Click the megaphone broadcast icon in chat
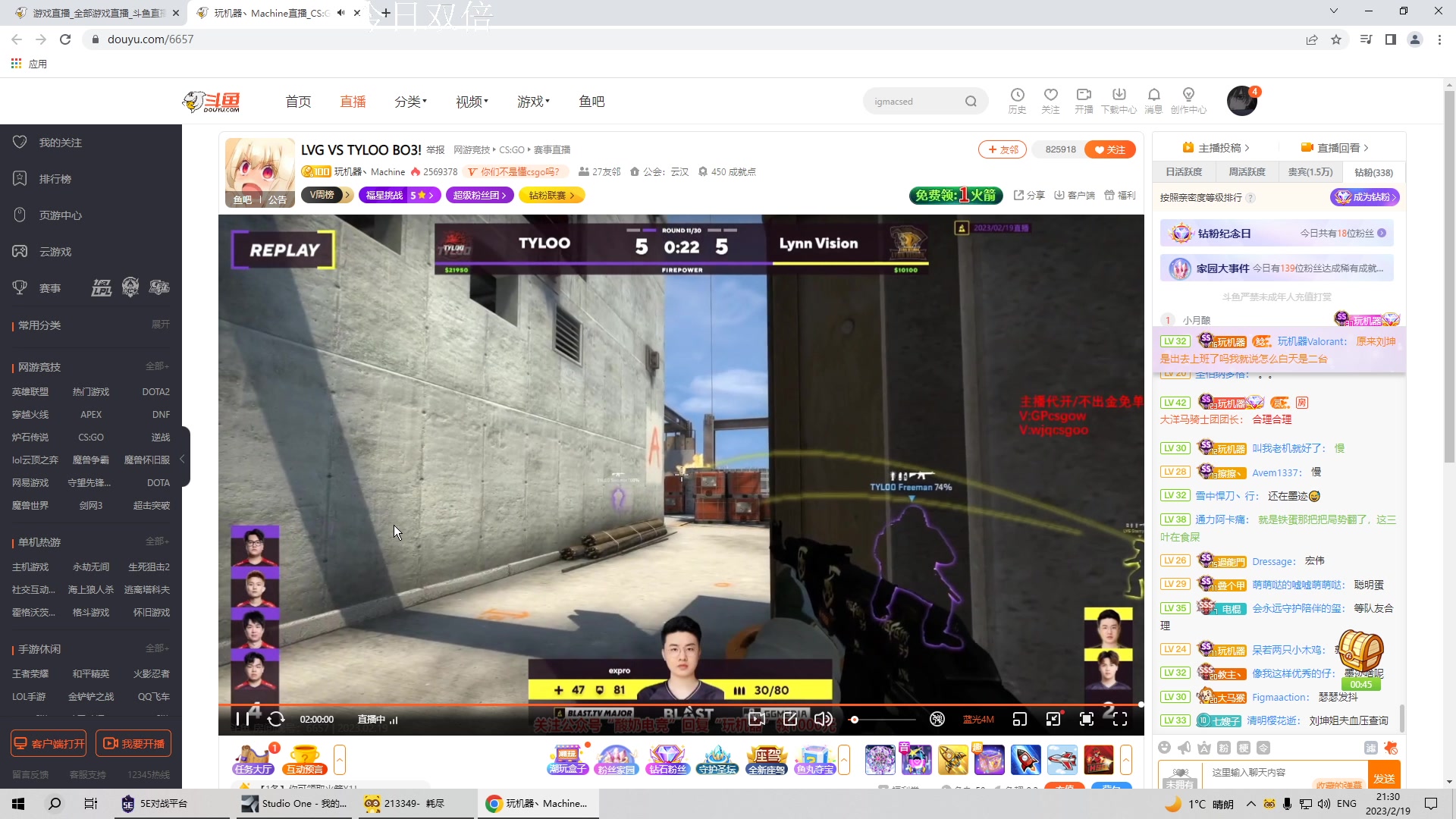The width and height of the screenshot is (1456, 819). point(1185,748)
